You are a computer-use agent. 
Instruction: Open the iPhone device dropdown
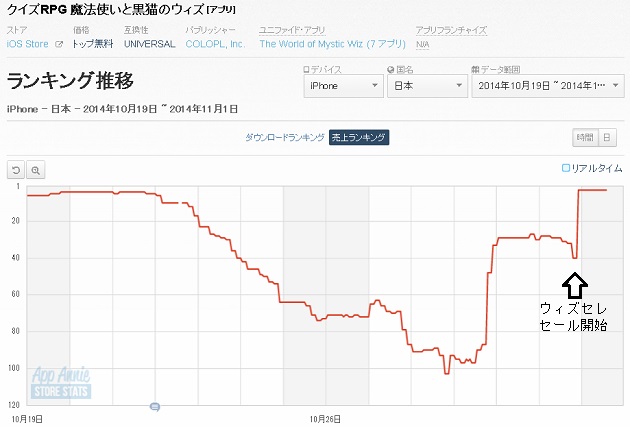pos(343,86)
